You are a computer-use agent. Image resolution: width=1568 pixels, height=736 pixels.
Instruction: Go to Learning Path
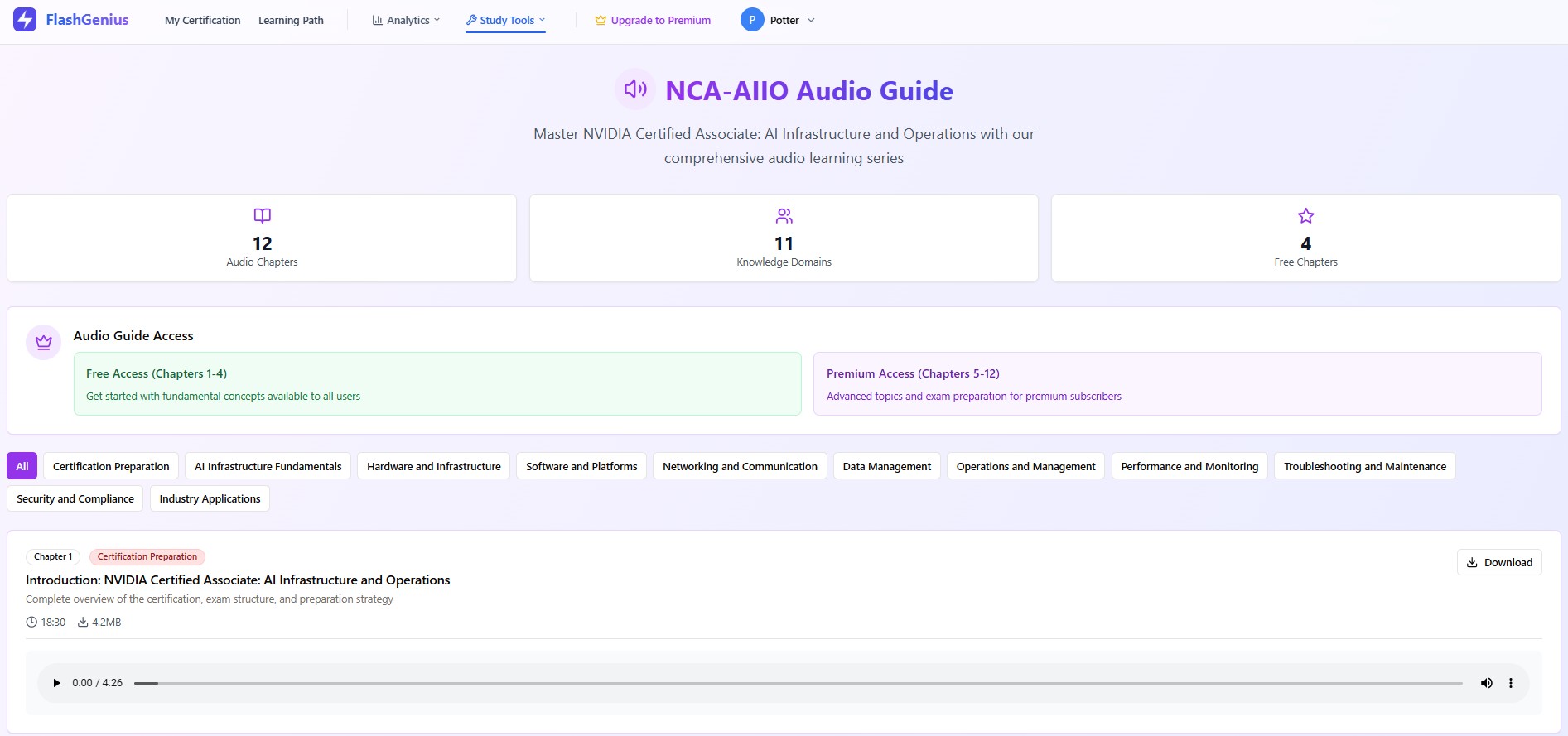click(x=291, y=20)
